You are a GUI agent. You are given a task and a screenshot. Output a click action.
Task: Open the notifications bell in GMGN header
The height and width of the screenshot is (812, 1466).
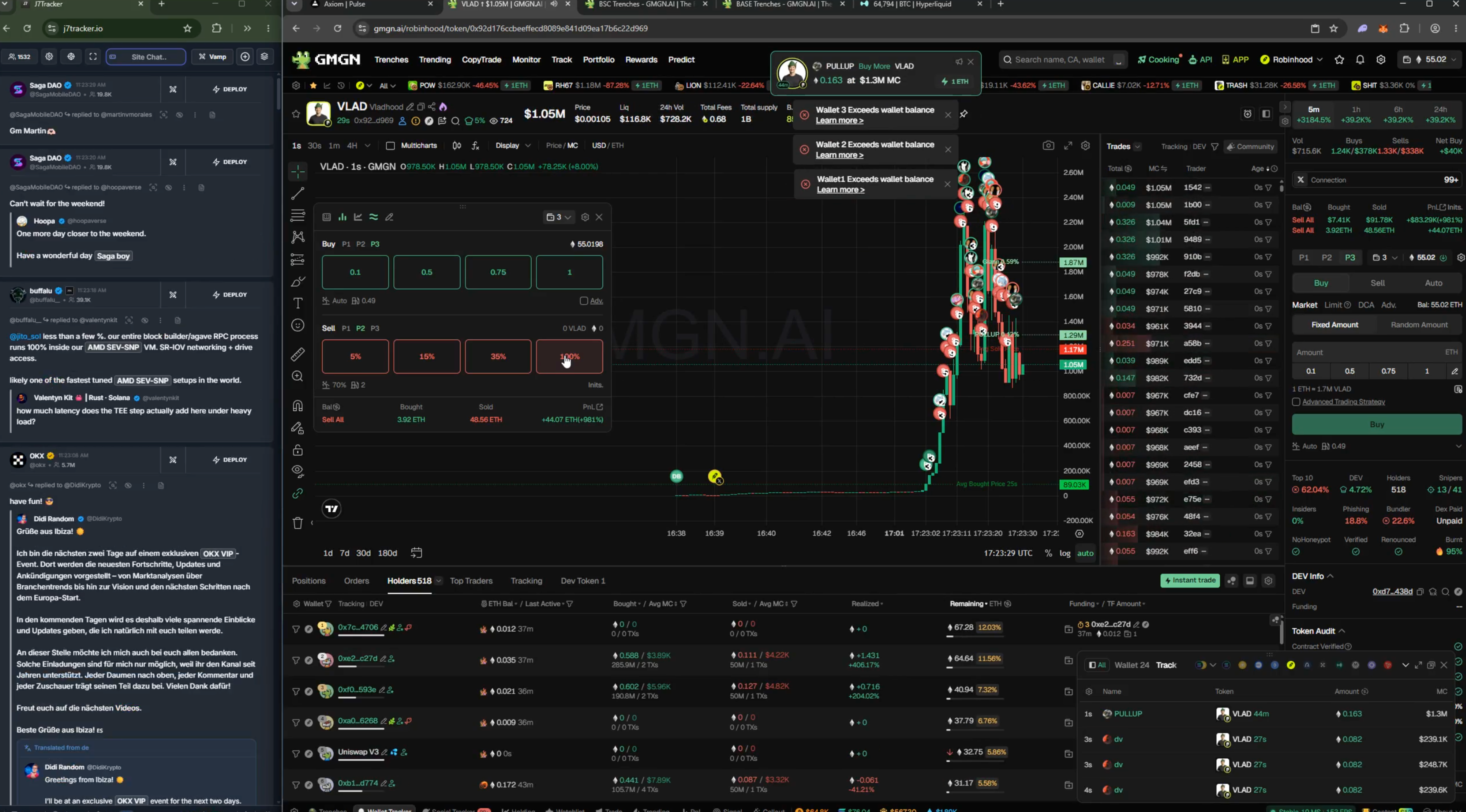tap(1360, 59)
